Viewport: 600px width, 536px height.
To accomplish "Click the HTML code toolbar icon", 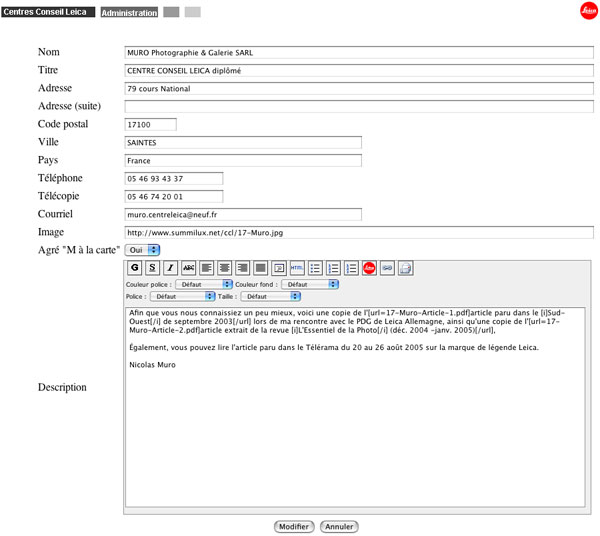I will tap(297, 268).
